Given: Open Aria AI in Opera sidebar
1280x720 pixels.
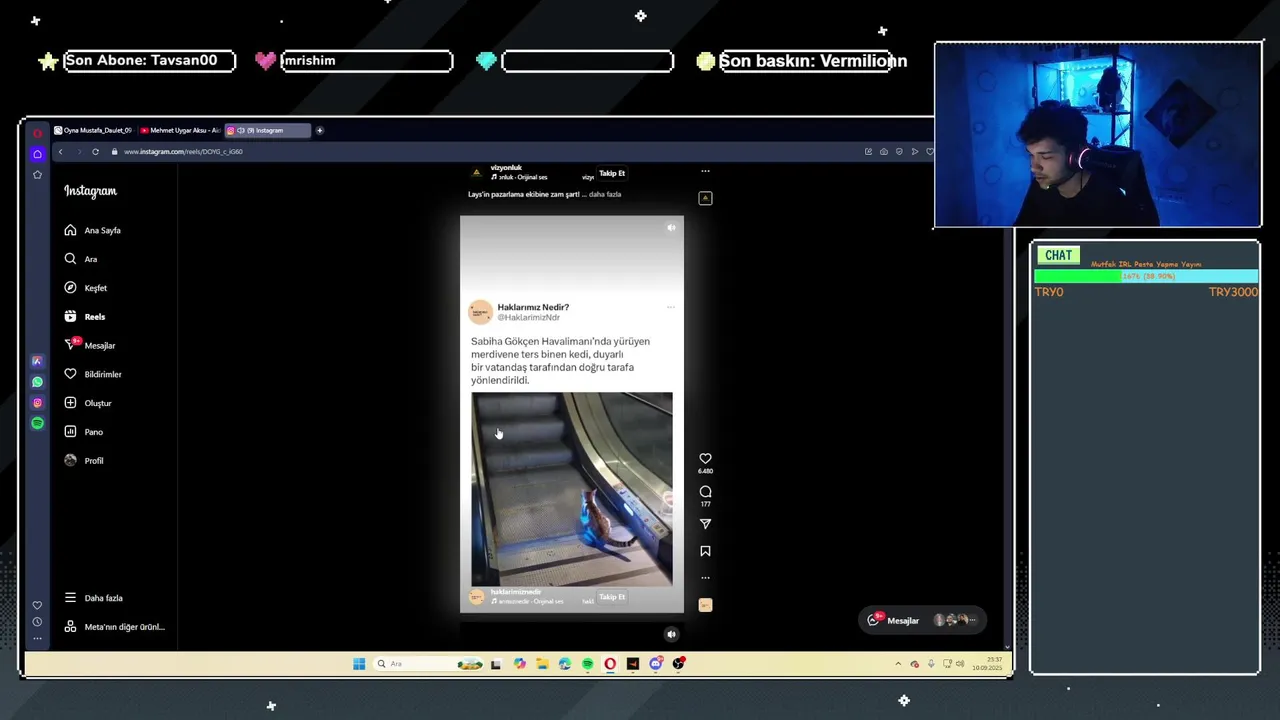Looking at the screenshot, I should (37, 361).
